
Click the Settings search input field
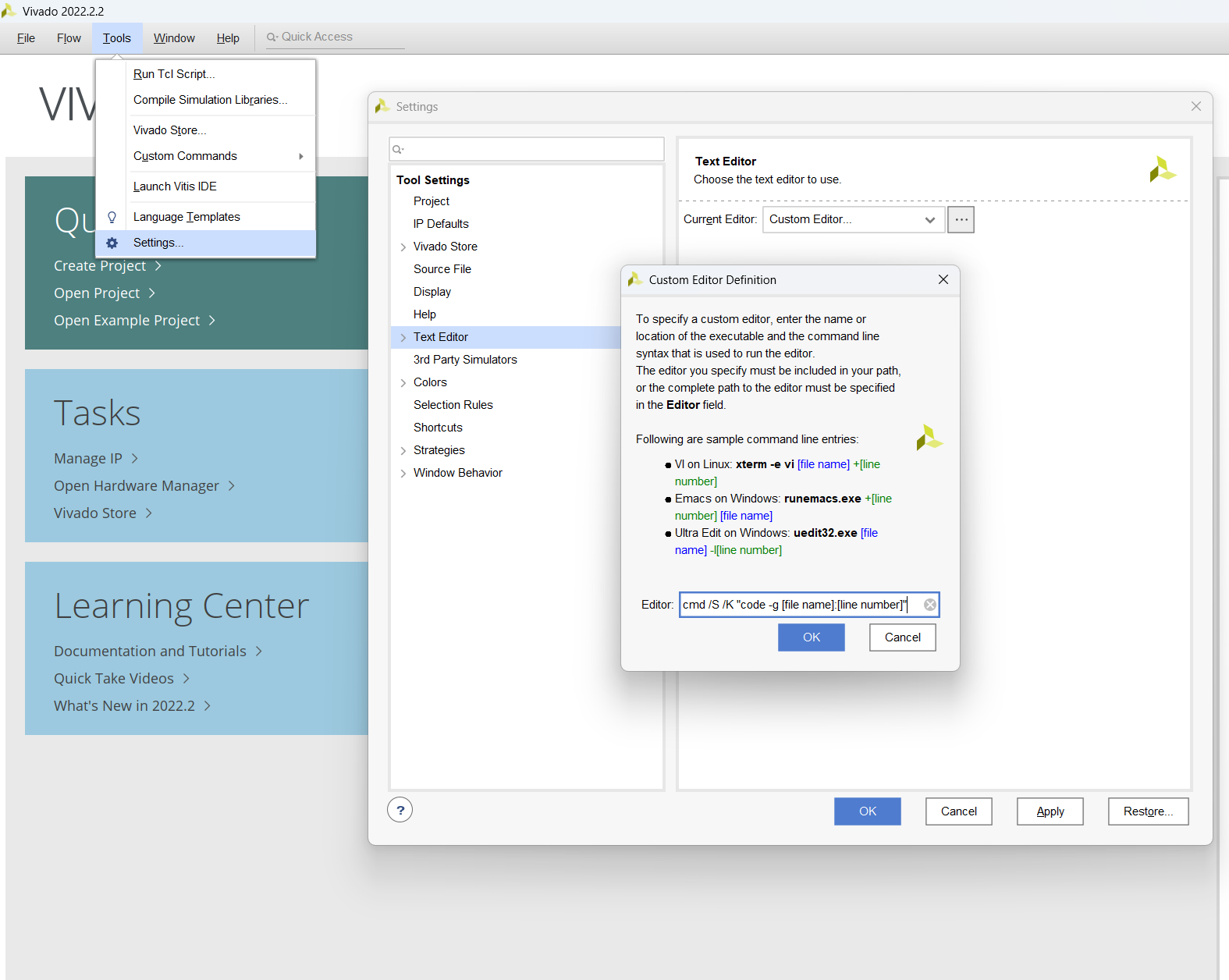point(527,149)
